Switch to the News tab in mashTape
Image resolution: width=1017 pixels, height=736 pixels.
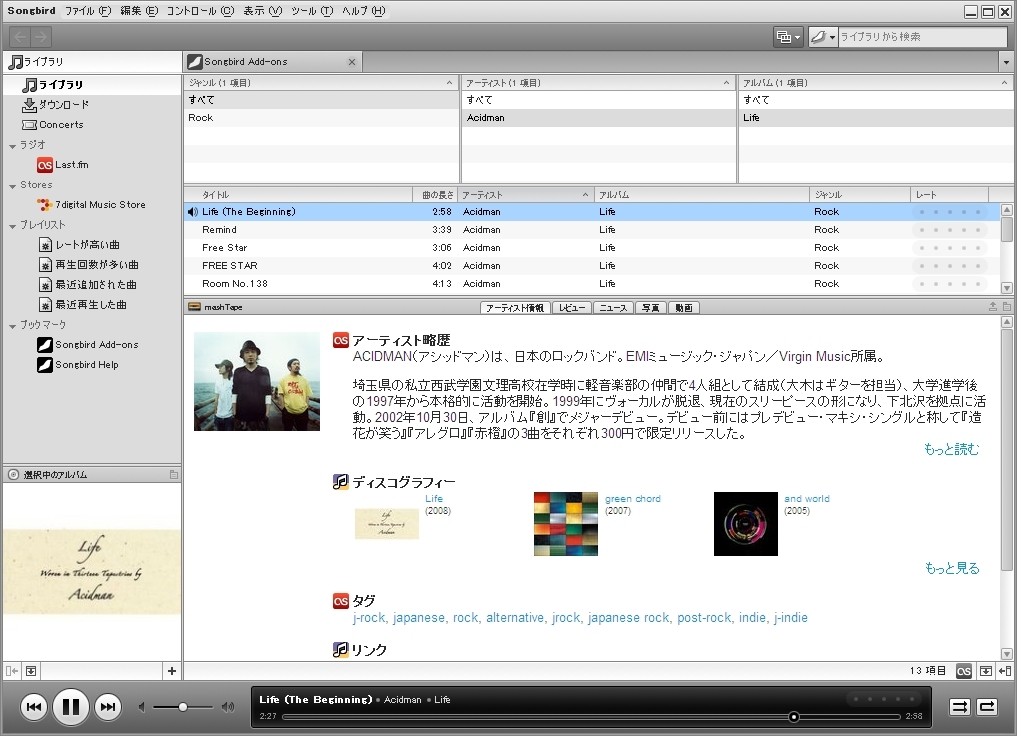[614, 308]
